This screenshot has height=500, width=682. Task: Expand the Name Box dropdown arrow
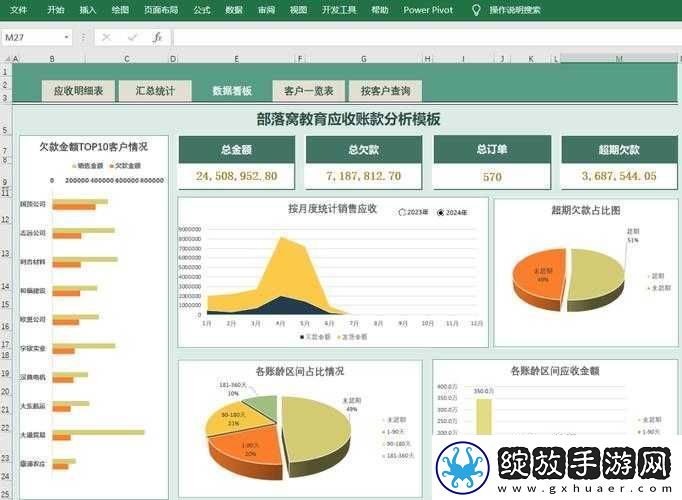tap(67, 37)
